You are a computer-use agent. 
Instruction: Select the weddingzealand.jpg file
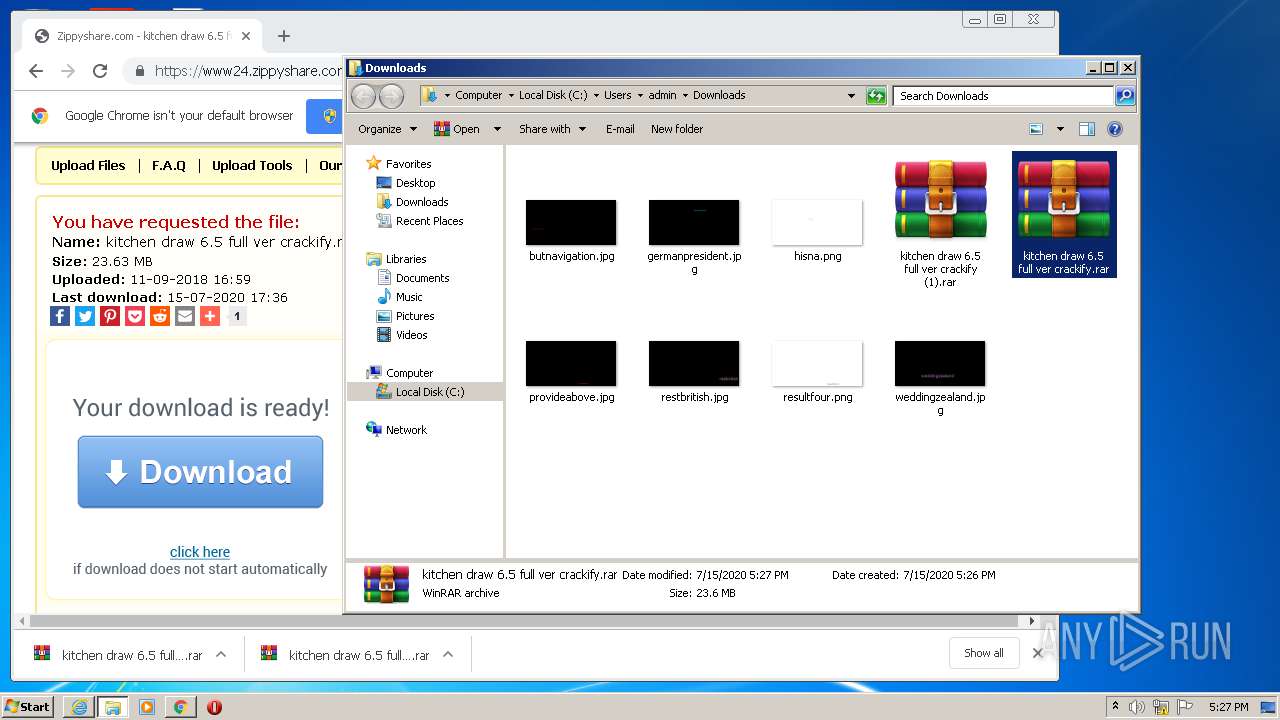coord(940,377)
